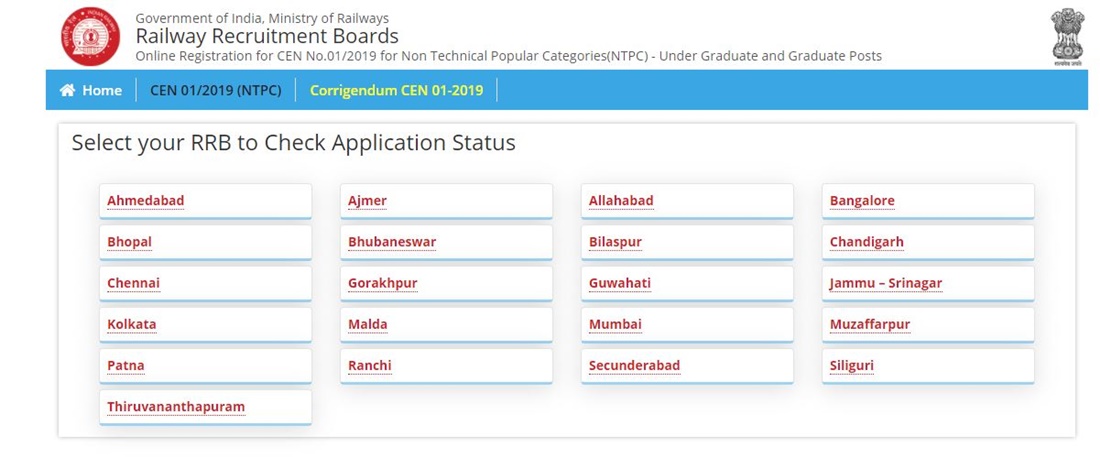
Task: Choose Allahabad from the RRB list
Action: coord(621,201)
